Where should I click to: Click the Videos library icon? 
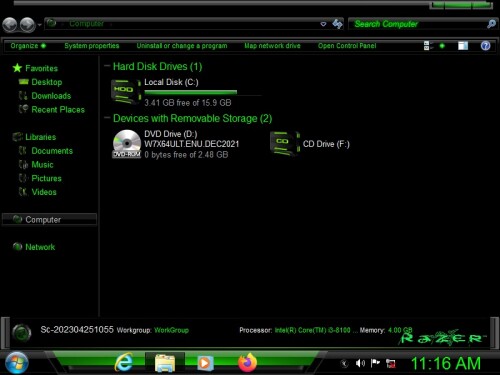23,192
